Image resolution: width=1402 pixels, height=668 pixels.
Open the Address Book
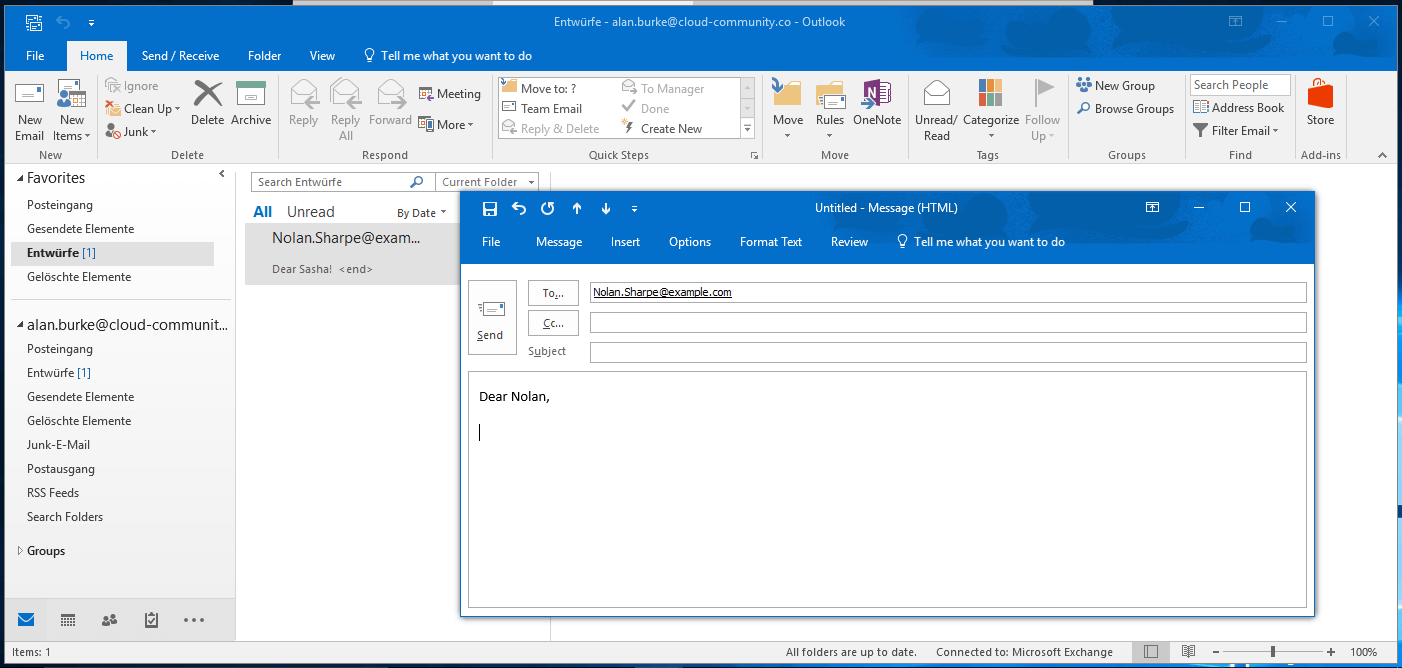1239,107
